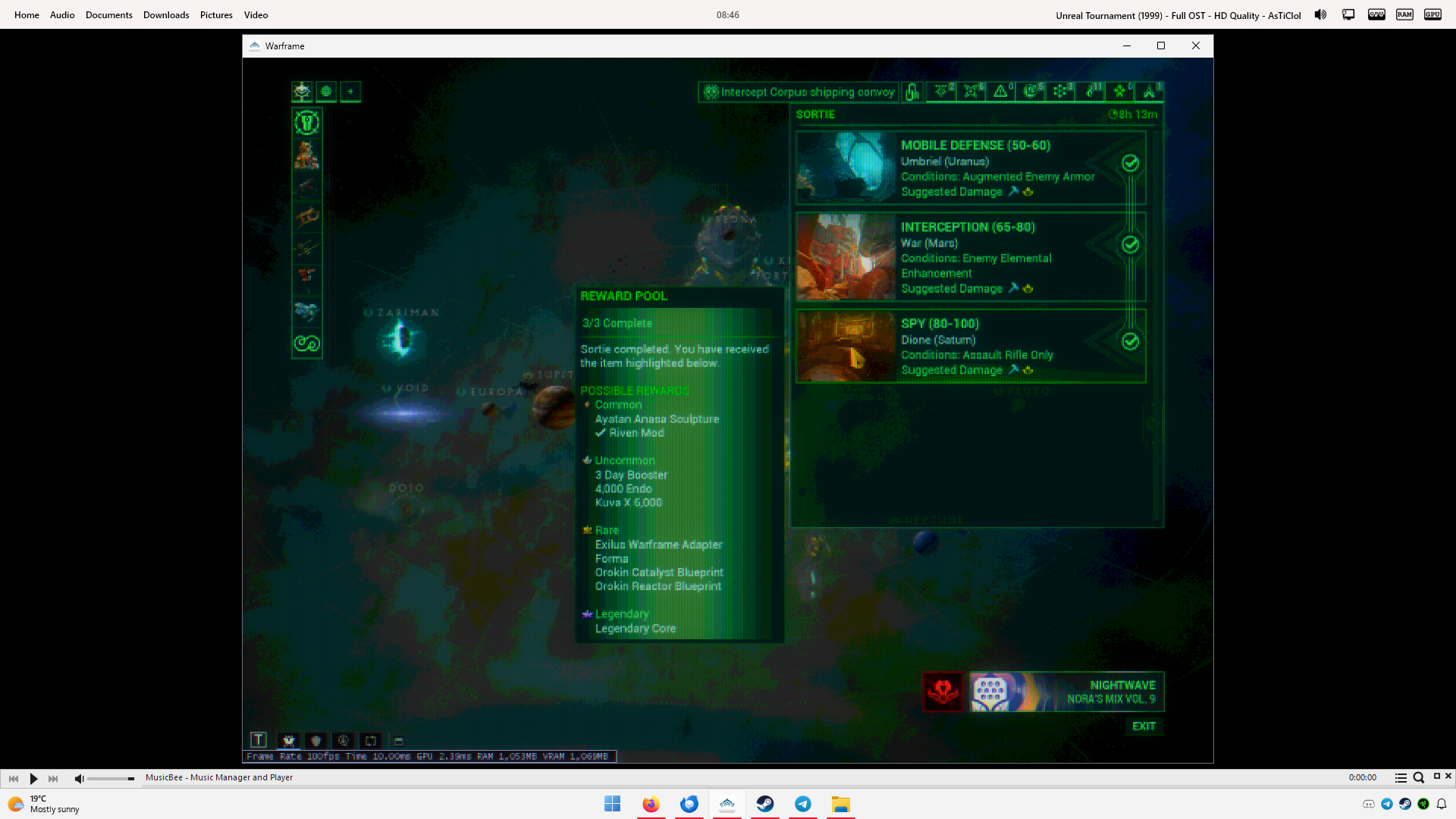Viewport: 1456px width, 819px height.
Task: Select the bracket-shaped chat tab icon
Action: [371, 740]
